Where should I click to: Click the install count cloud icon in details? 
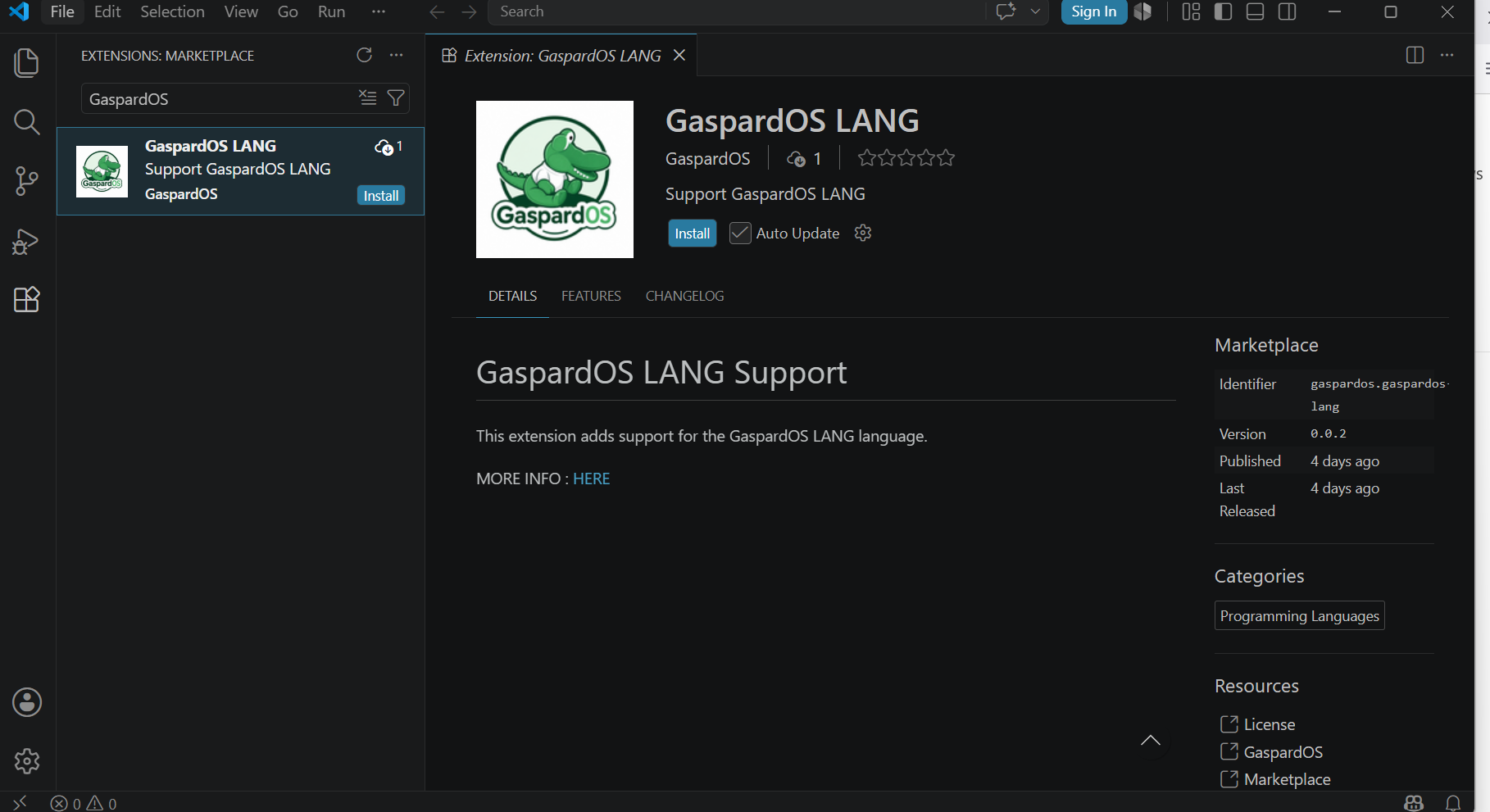click(x=796, y=159)
